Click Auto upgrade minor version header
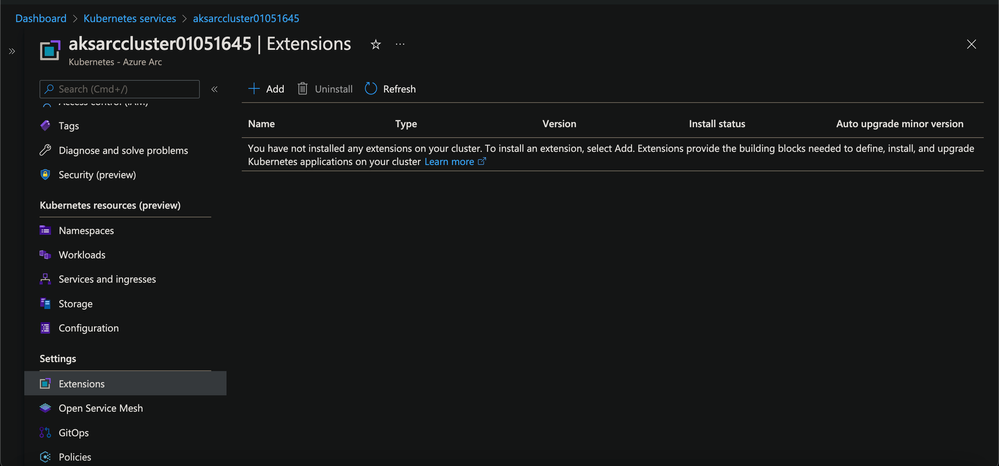 coord(900,124)
